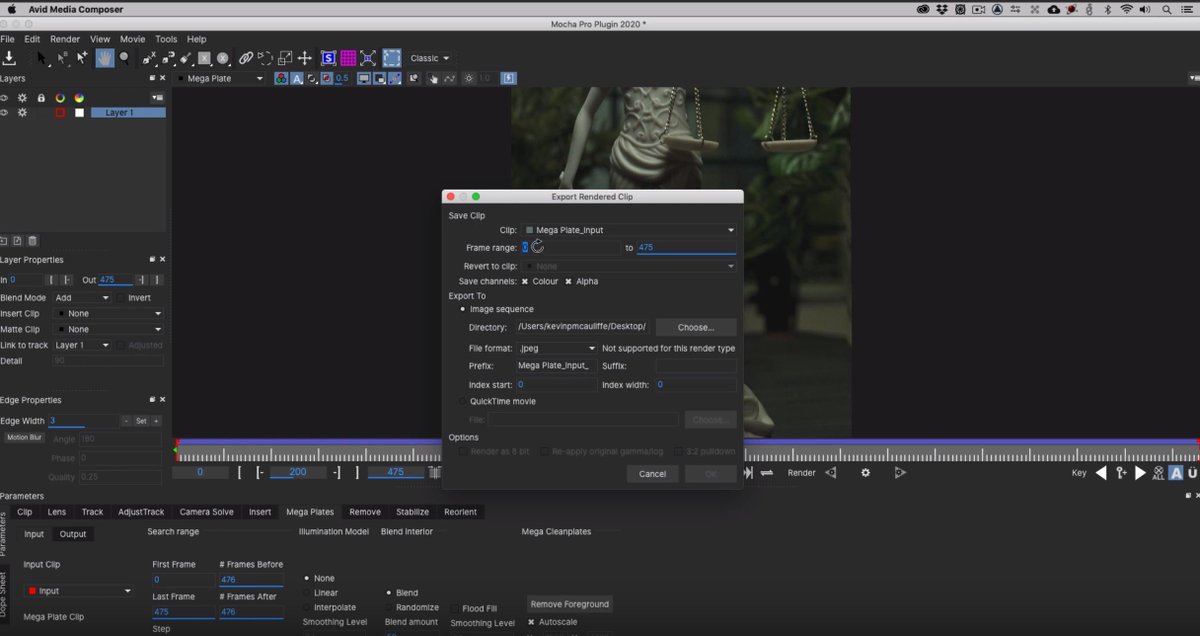
Task: Toggle the magenta grid overlay icon
Action: click(x=348, y=58)
